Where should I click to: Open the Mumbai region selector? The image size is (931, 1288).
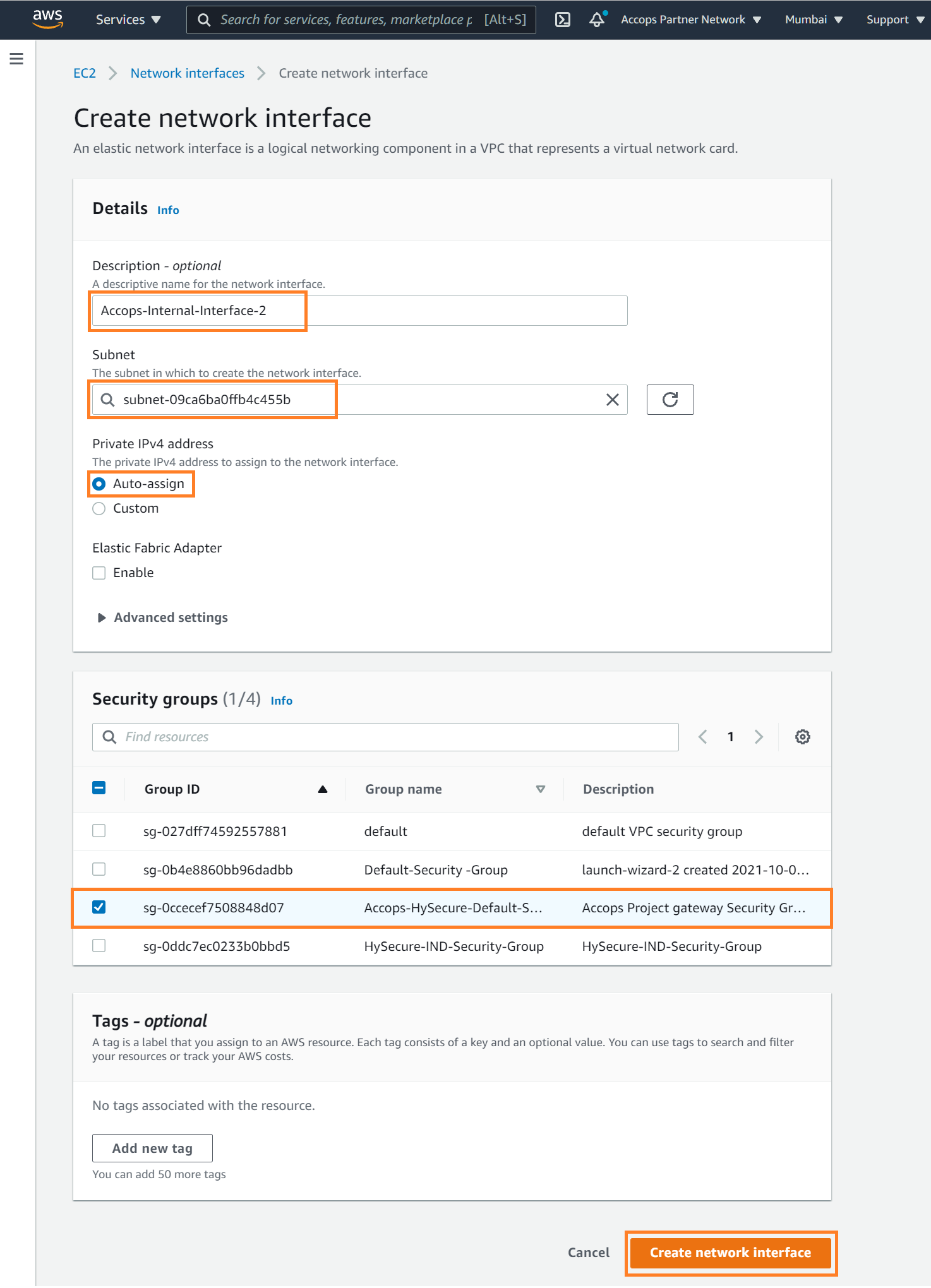[814, 20]
